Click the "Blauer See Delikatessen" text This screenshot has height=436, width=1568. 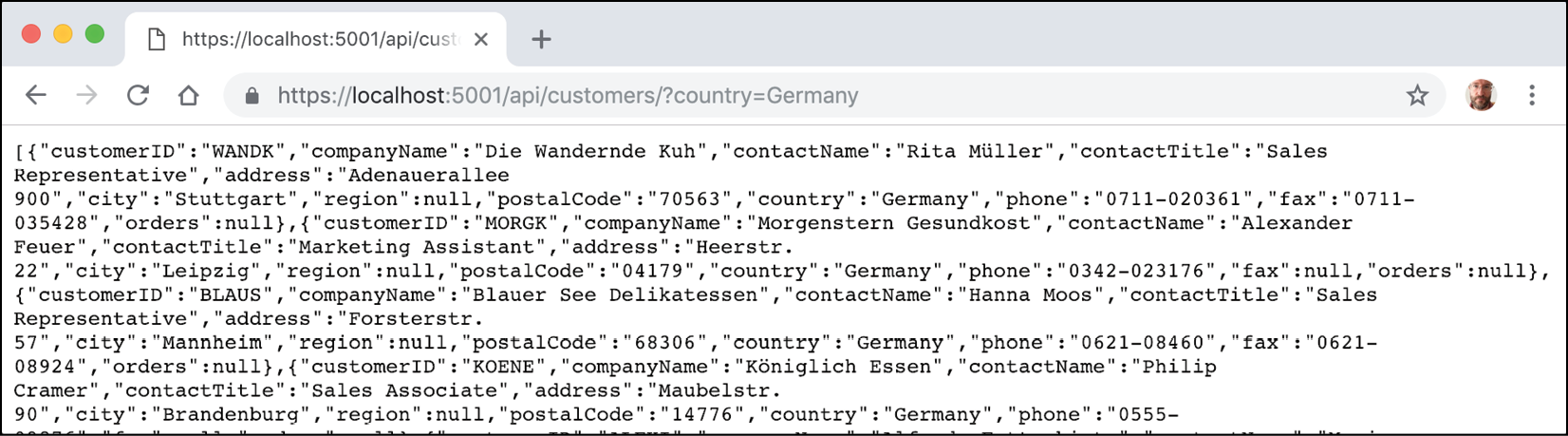(615, 294)
